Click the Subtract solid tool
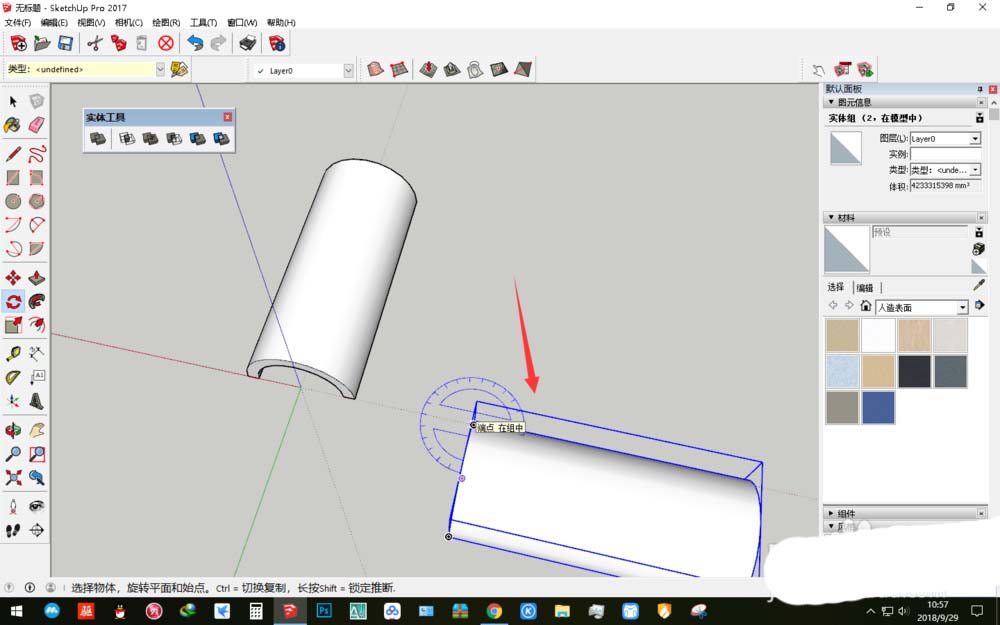The image size is (1000, 625). click(174, 138)
